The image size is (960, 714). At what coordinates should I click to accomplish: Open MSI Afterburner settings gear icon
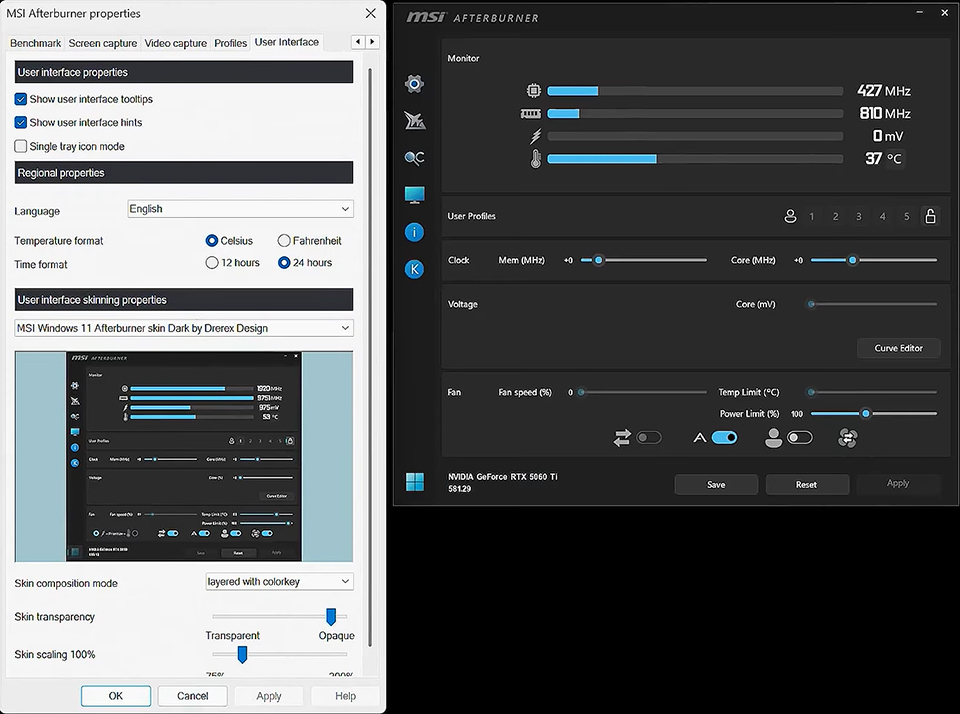[x=414, y=84]
